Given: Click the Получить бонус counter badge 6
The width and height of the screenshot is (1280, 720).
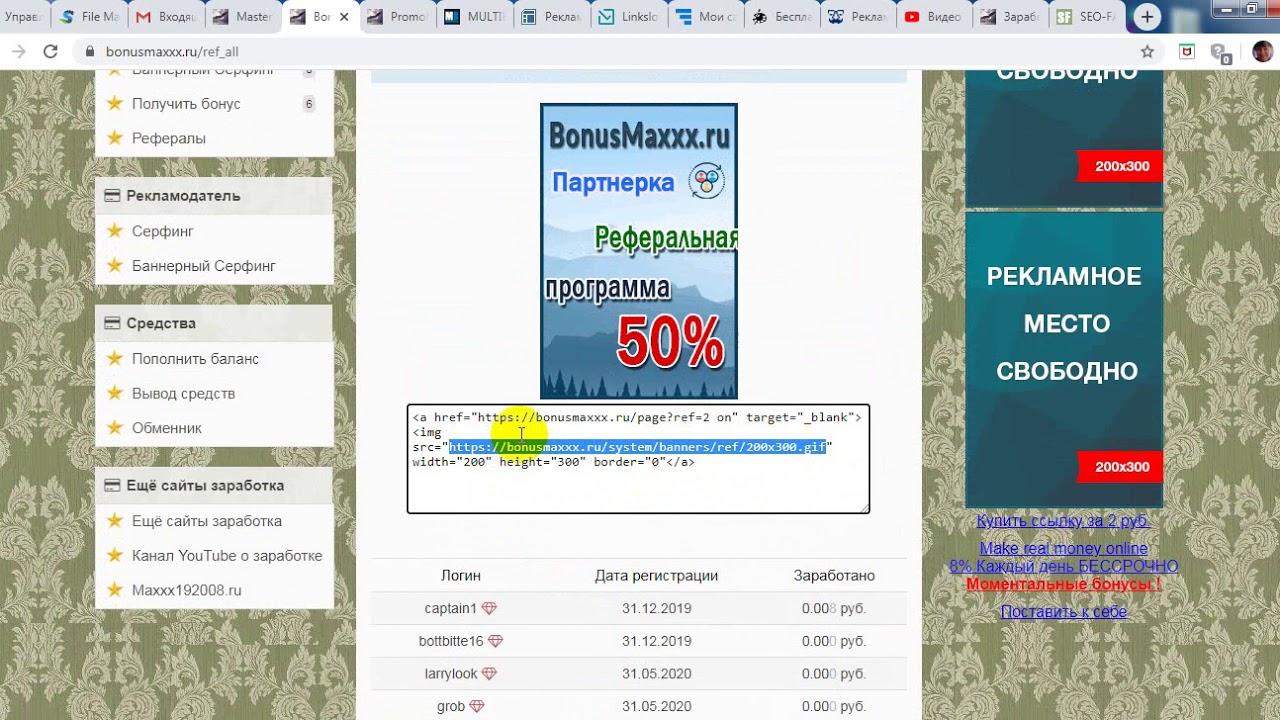Looking at the screenshot, I should pos(309,104).
